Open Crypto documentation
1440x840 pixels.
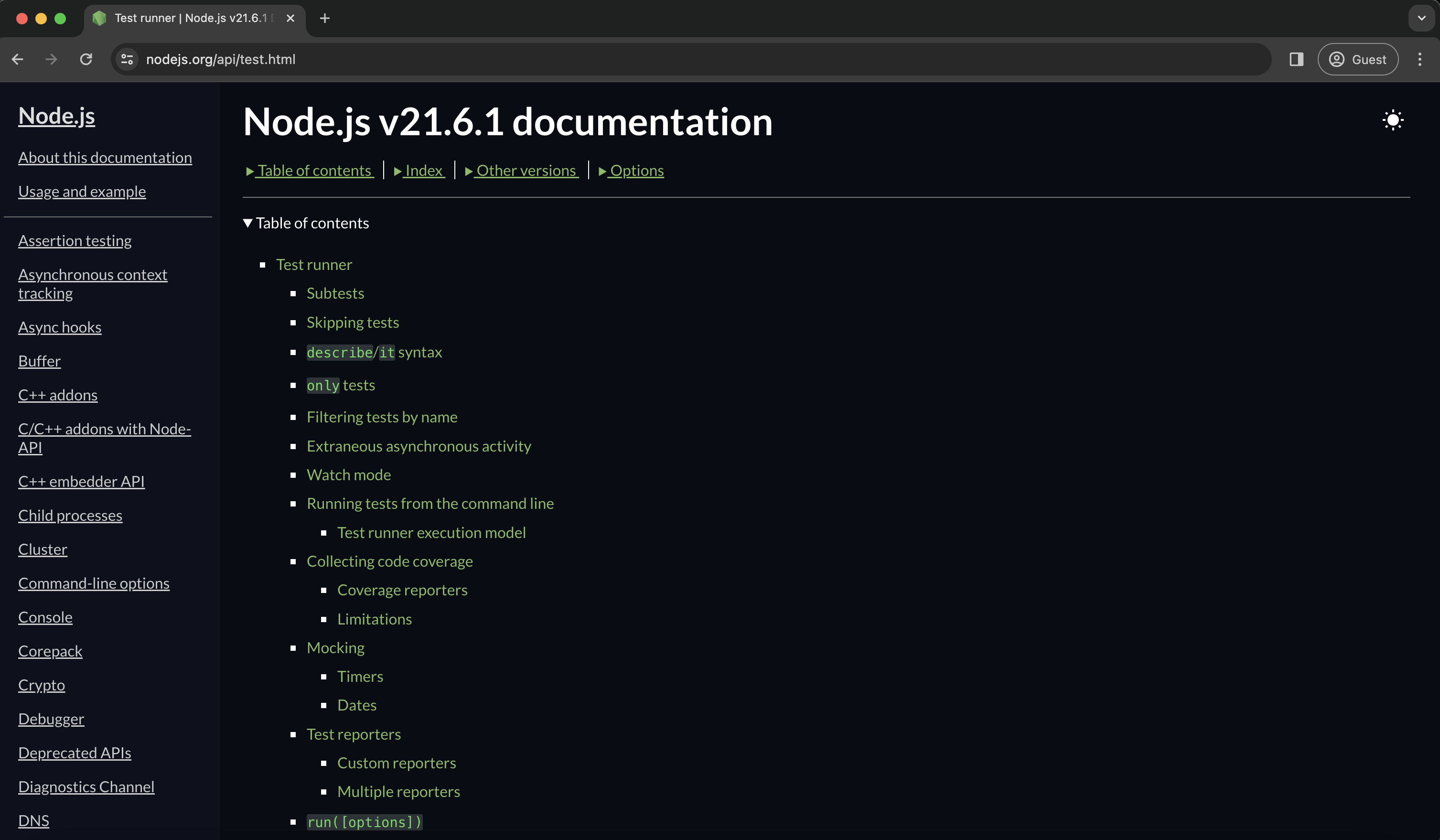(x=42, y=685)
